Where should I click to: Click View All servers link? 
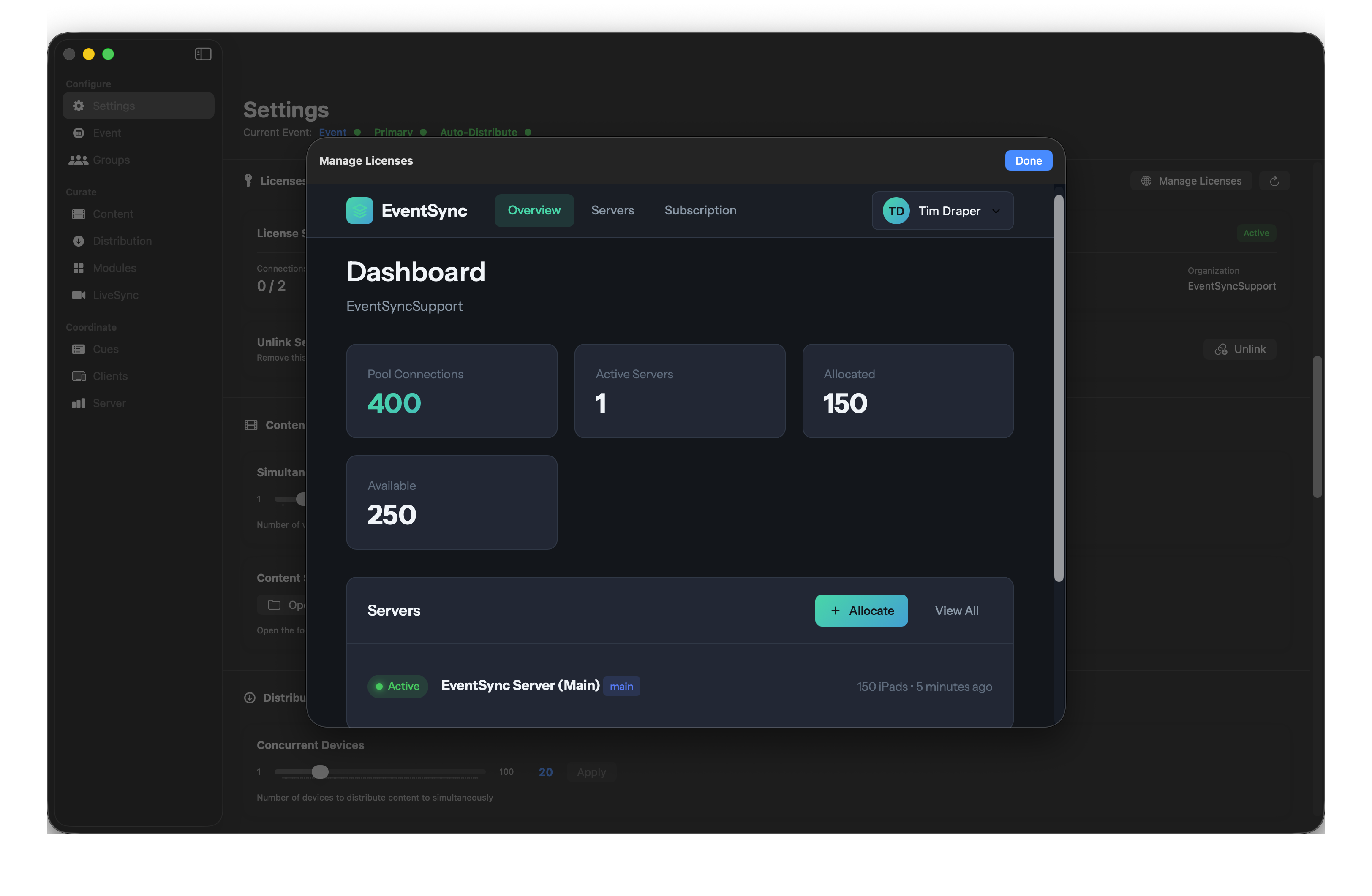(956, 611)
